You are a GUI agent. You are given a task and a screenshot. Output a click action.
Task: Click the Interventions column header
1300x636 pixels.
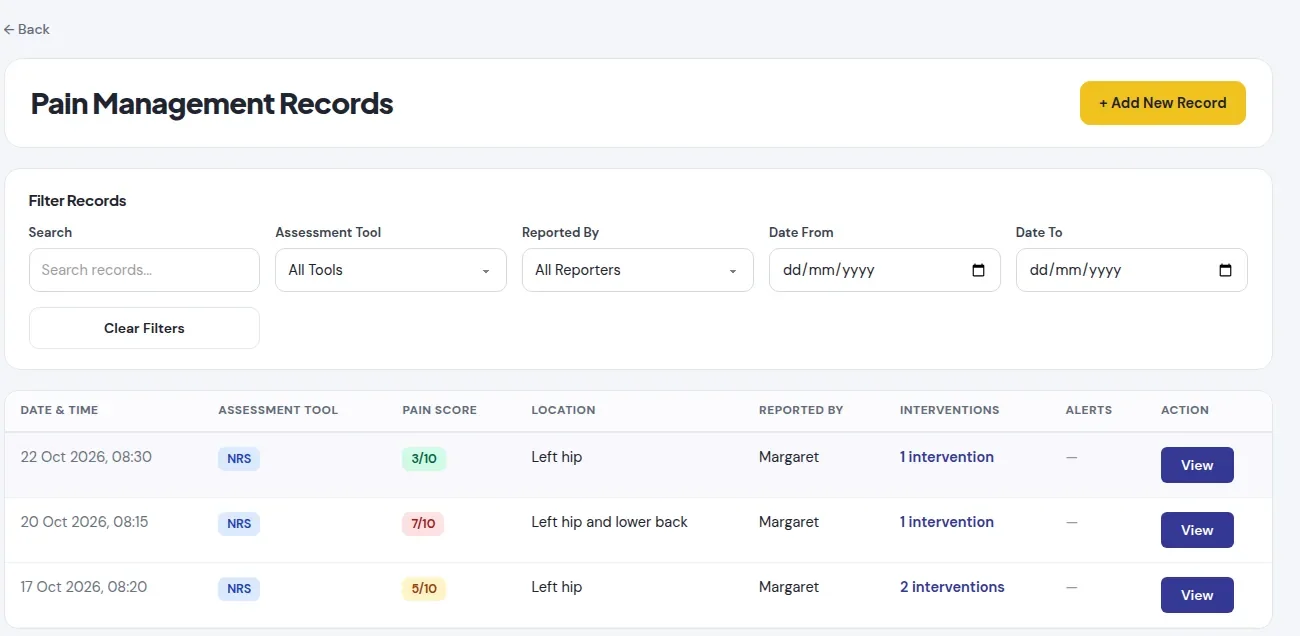pos(949,410)
